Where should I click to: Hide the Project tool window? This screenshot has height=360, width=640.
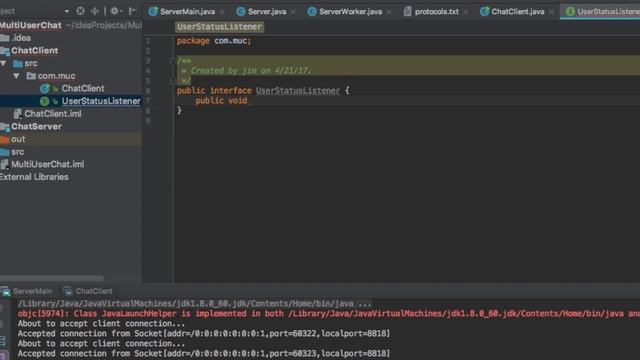[132, 11]
